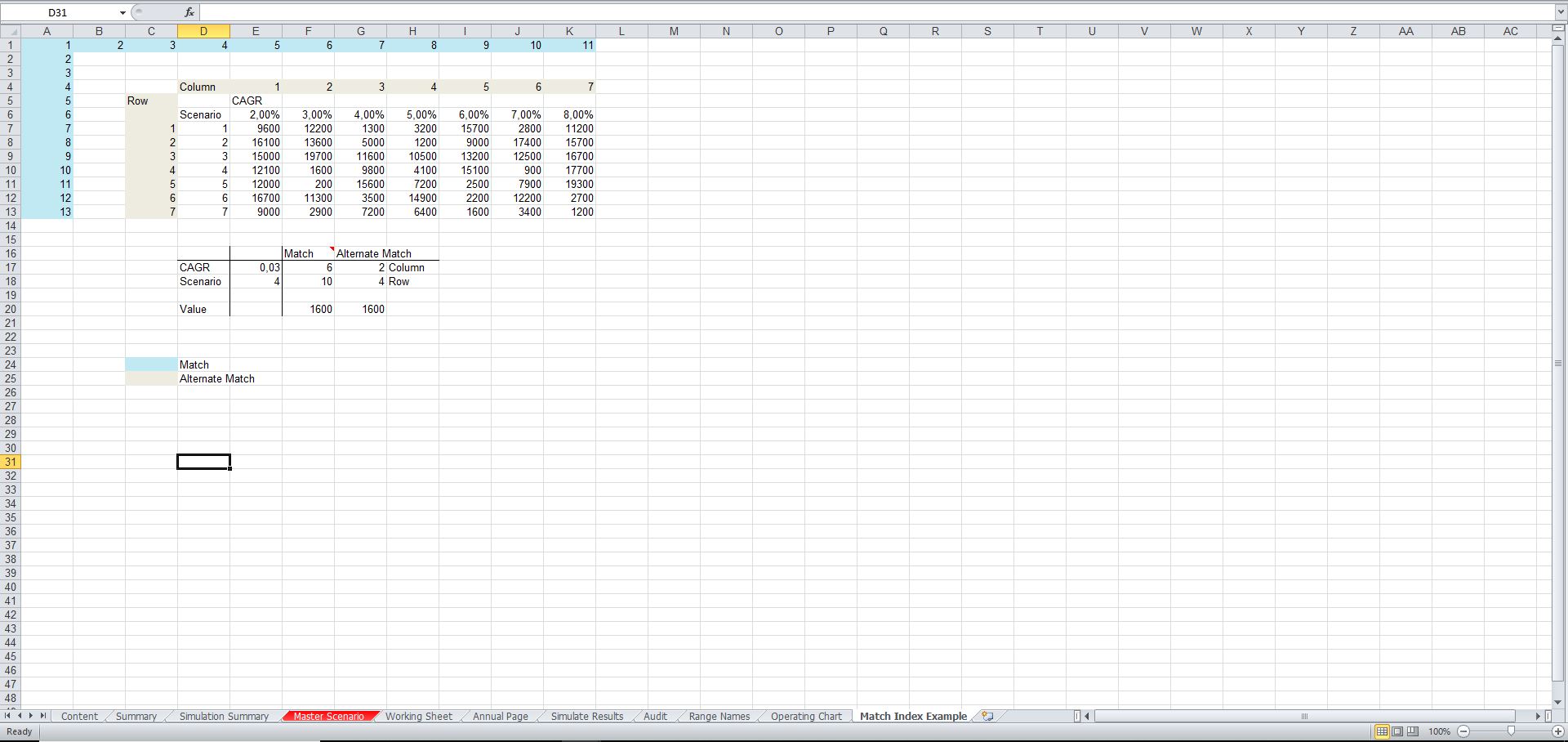Select row 20 header
Screen dimensions: 1568x742
[11, 309]
